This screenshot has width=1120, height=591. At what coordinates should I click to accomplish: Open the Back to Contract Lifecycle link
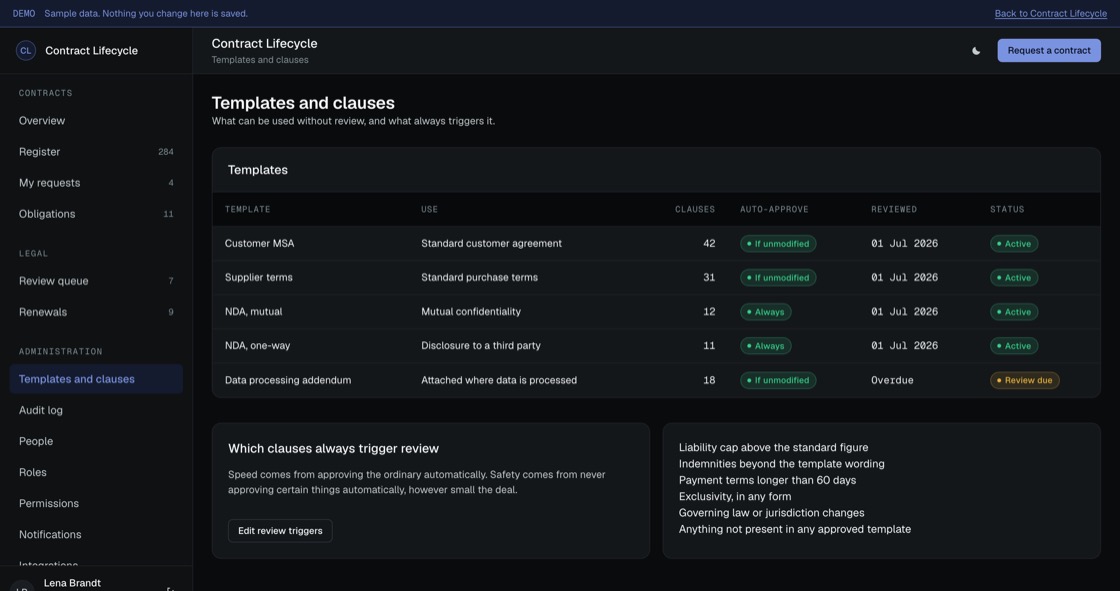tap(1051, 14)
